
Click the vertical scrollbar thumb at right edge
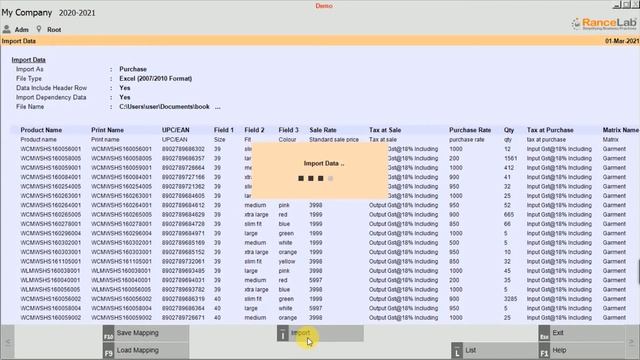(638, 271)
